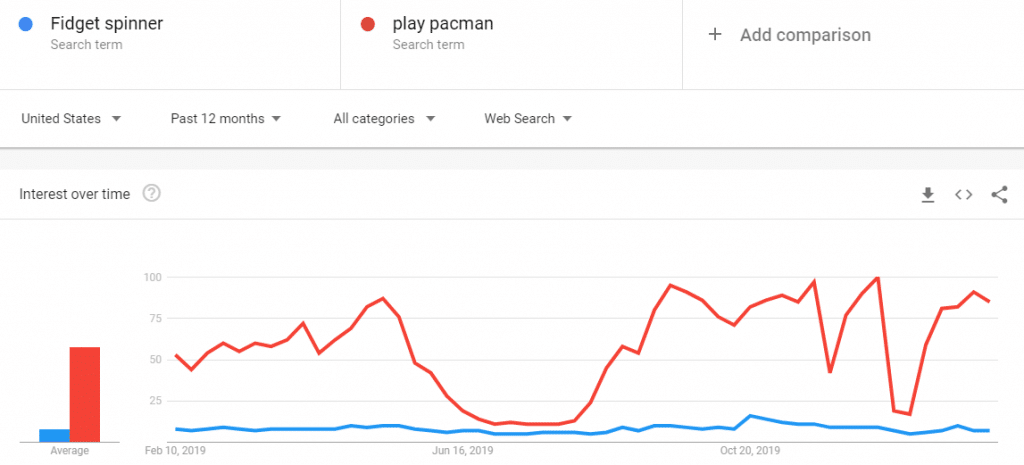Click the Jun 16, 2019 axis label

pos(463,451)
